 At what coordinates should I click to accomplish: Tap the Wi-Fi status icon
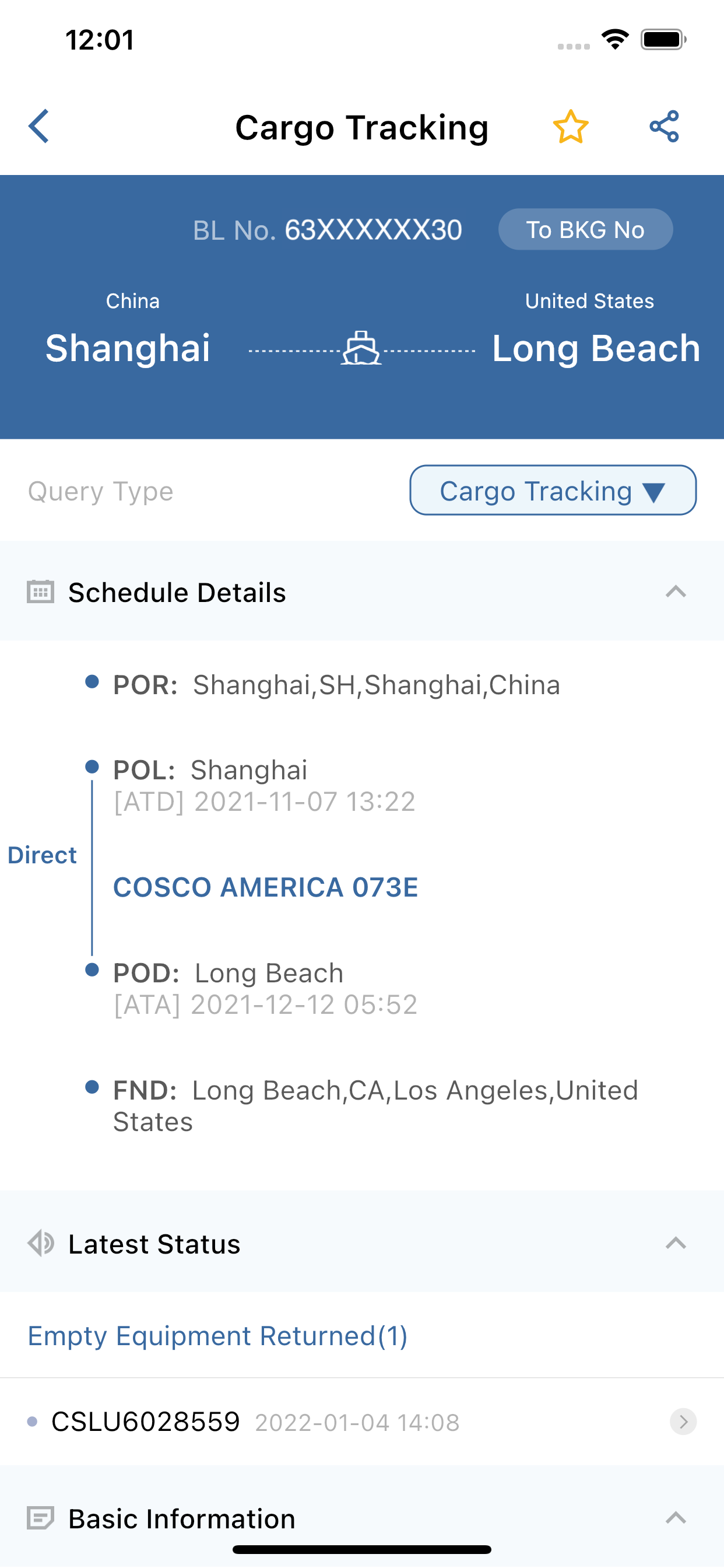pos(614,40)
